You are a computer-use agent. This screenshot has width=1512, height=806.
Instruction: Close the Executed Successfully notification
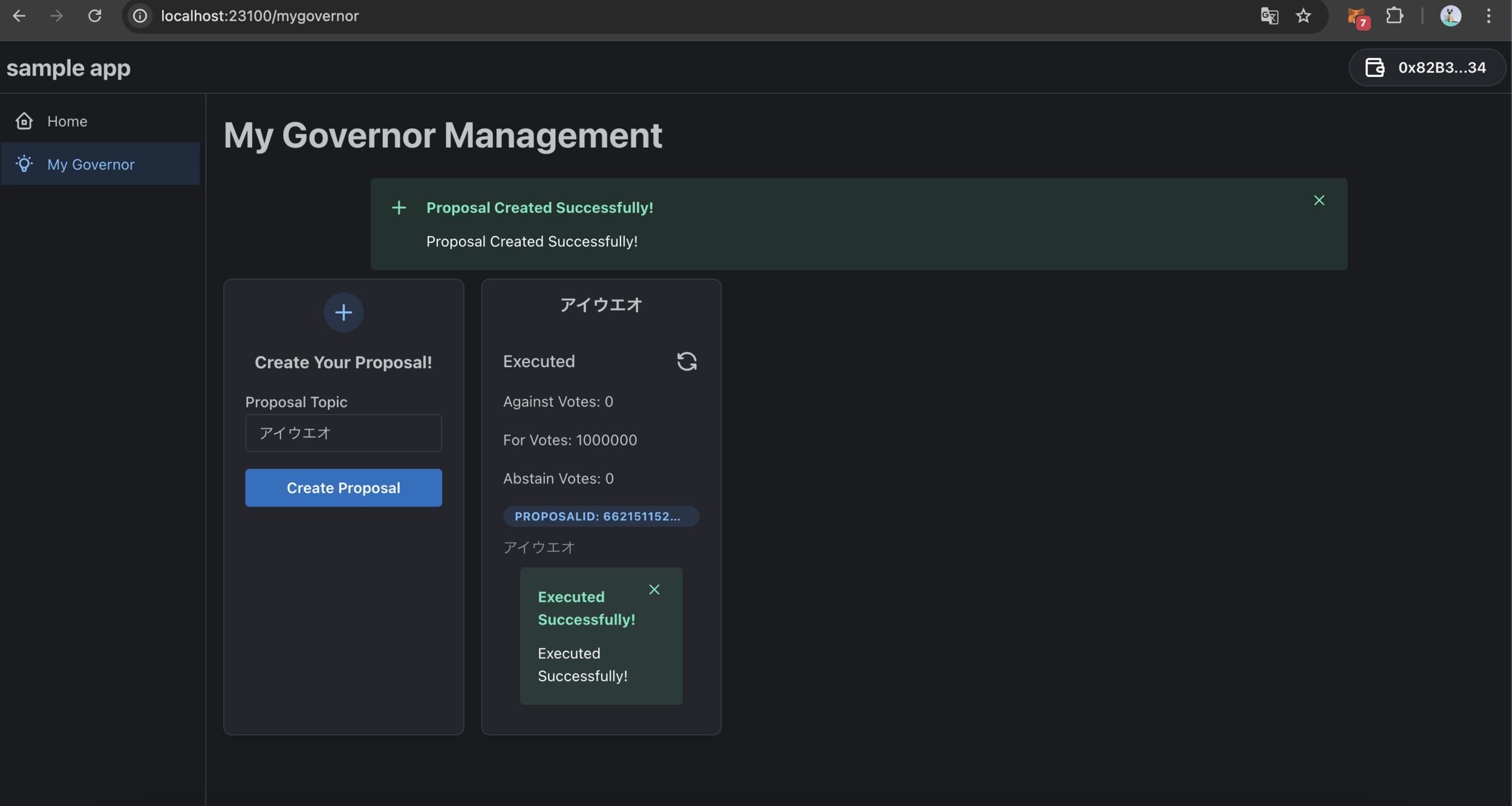(x=654, y=589)
